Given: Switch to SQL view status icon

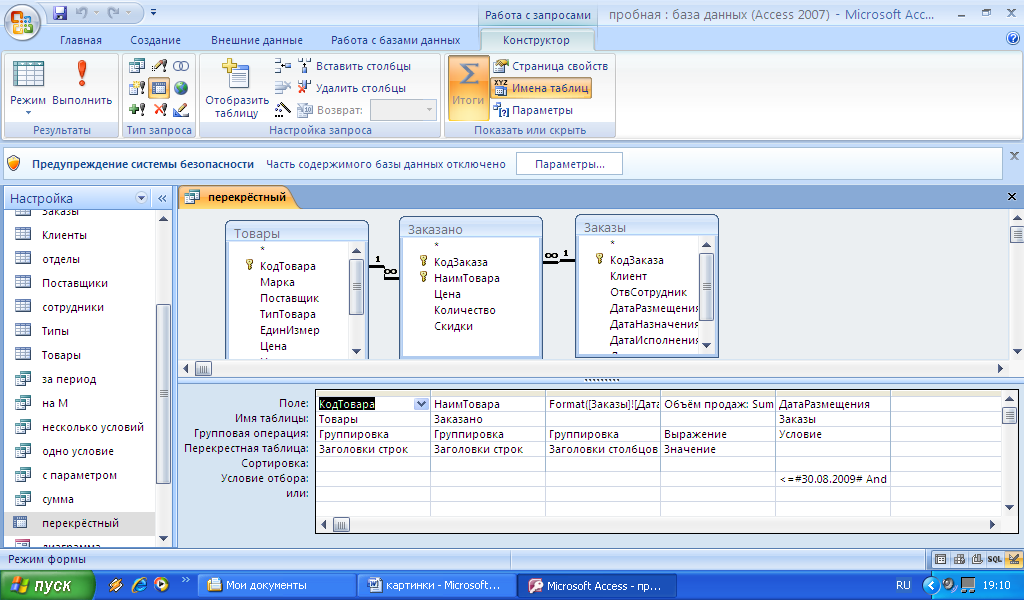Looking at the screenshot, I should [x=995, y=559].
